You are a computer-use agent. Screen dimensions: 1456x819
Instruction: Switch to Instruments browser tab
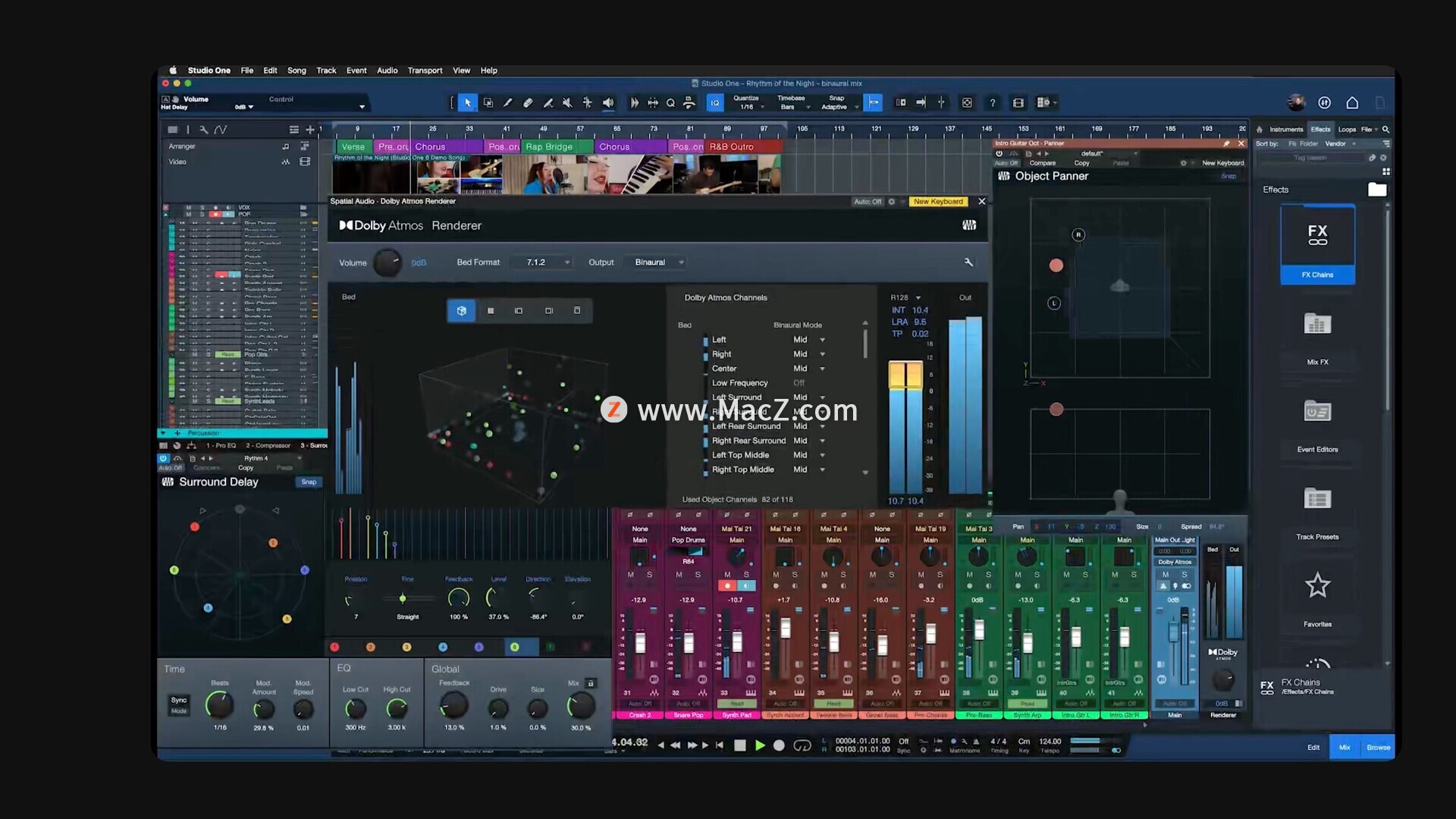[x=1286, y=130]
